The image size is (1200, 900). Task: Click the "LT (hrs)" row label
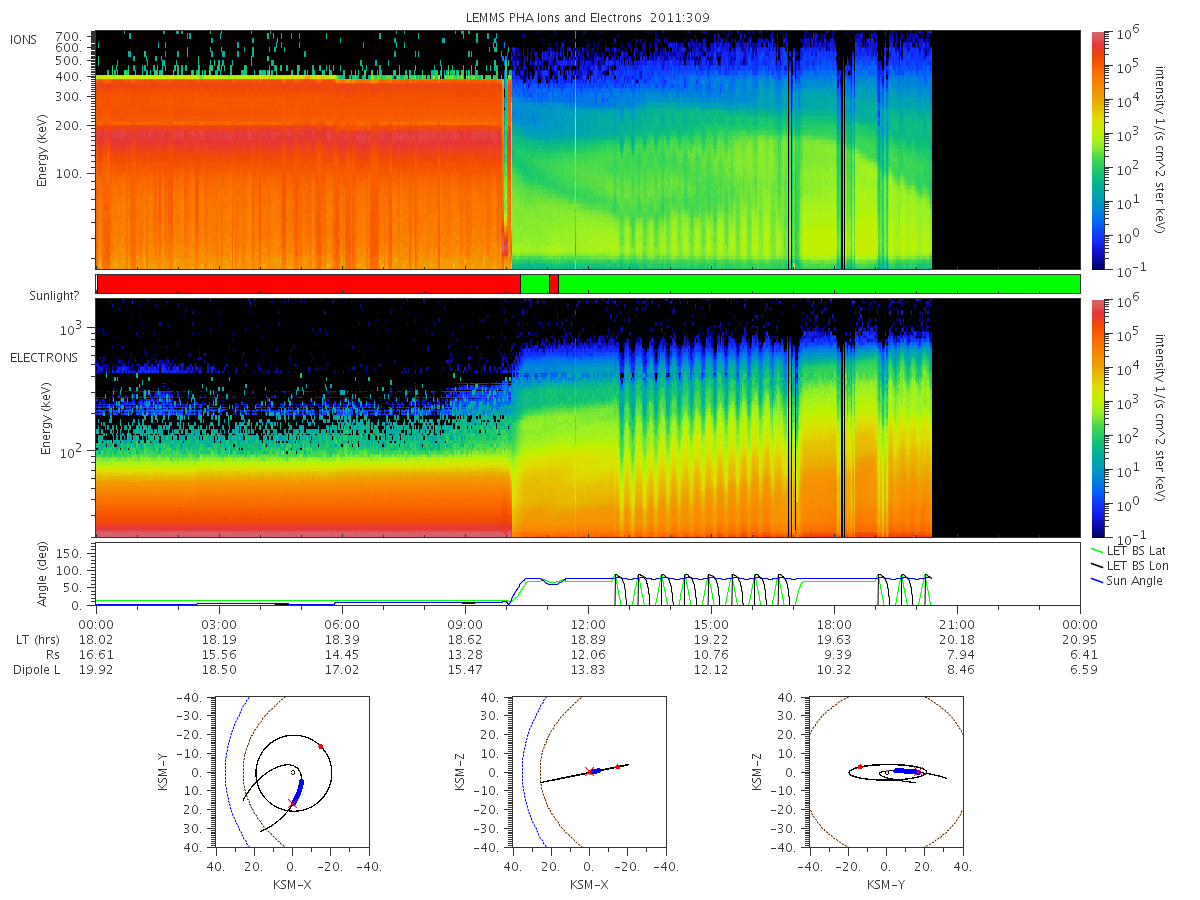(36, 640)
